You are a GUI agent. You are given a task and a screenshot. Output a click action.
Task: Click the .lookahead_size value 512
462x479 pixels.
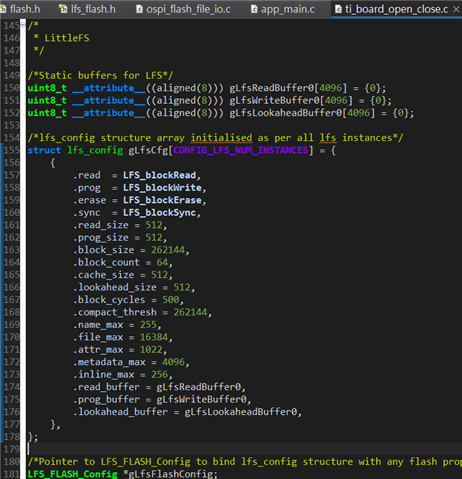click(x=182, y=287)
